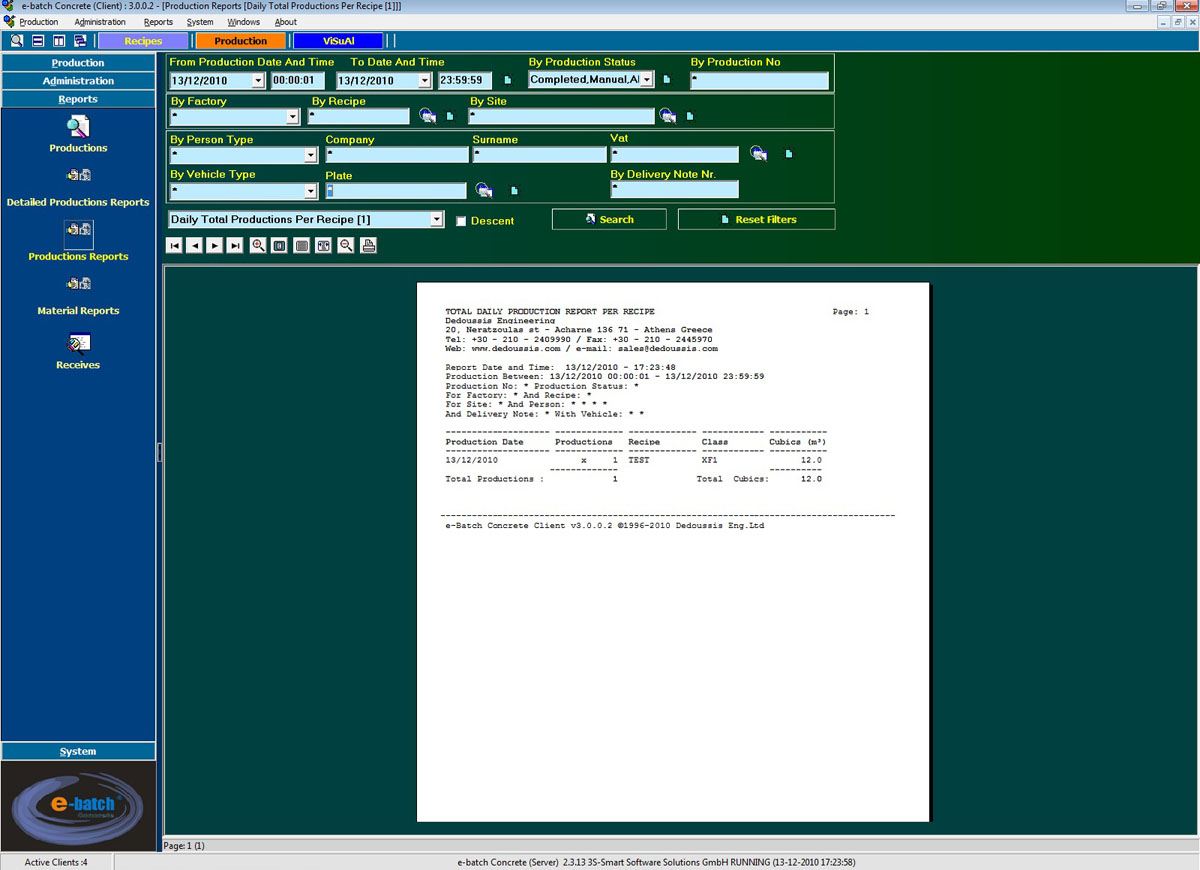Image resolution: width=1200 pixels, height=870 pixels.
Task: Expand the By Factory dropdown
Action: click(x=292, y=117)
